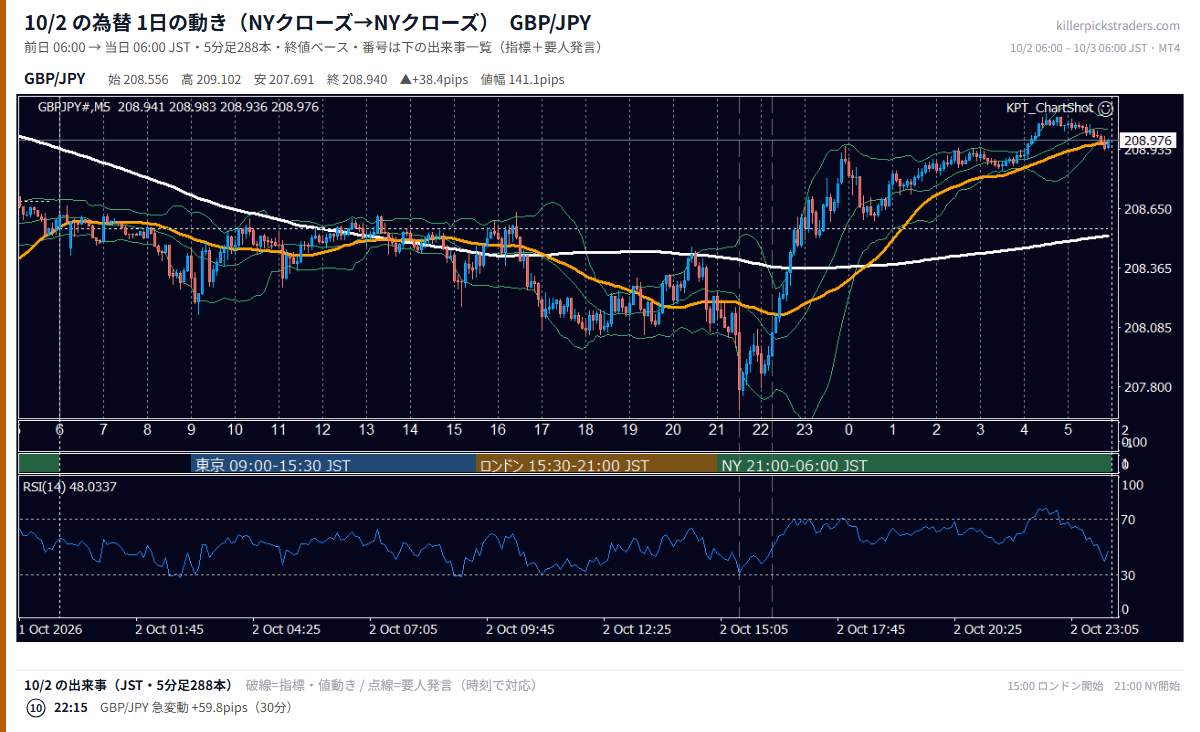Click the 207.800 price axis label
This screenshot has width=1200, height=732.
coord(1148,387)
